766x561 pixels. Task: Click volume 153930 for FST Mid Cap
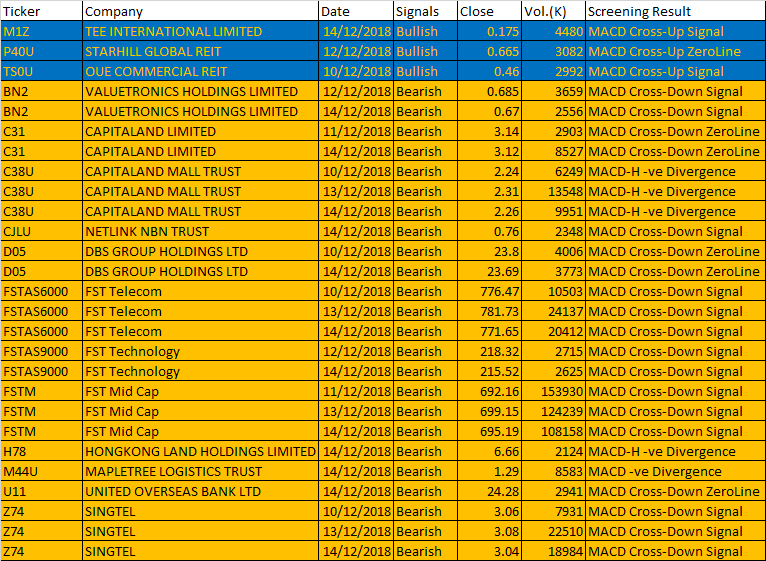(553, 392)
